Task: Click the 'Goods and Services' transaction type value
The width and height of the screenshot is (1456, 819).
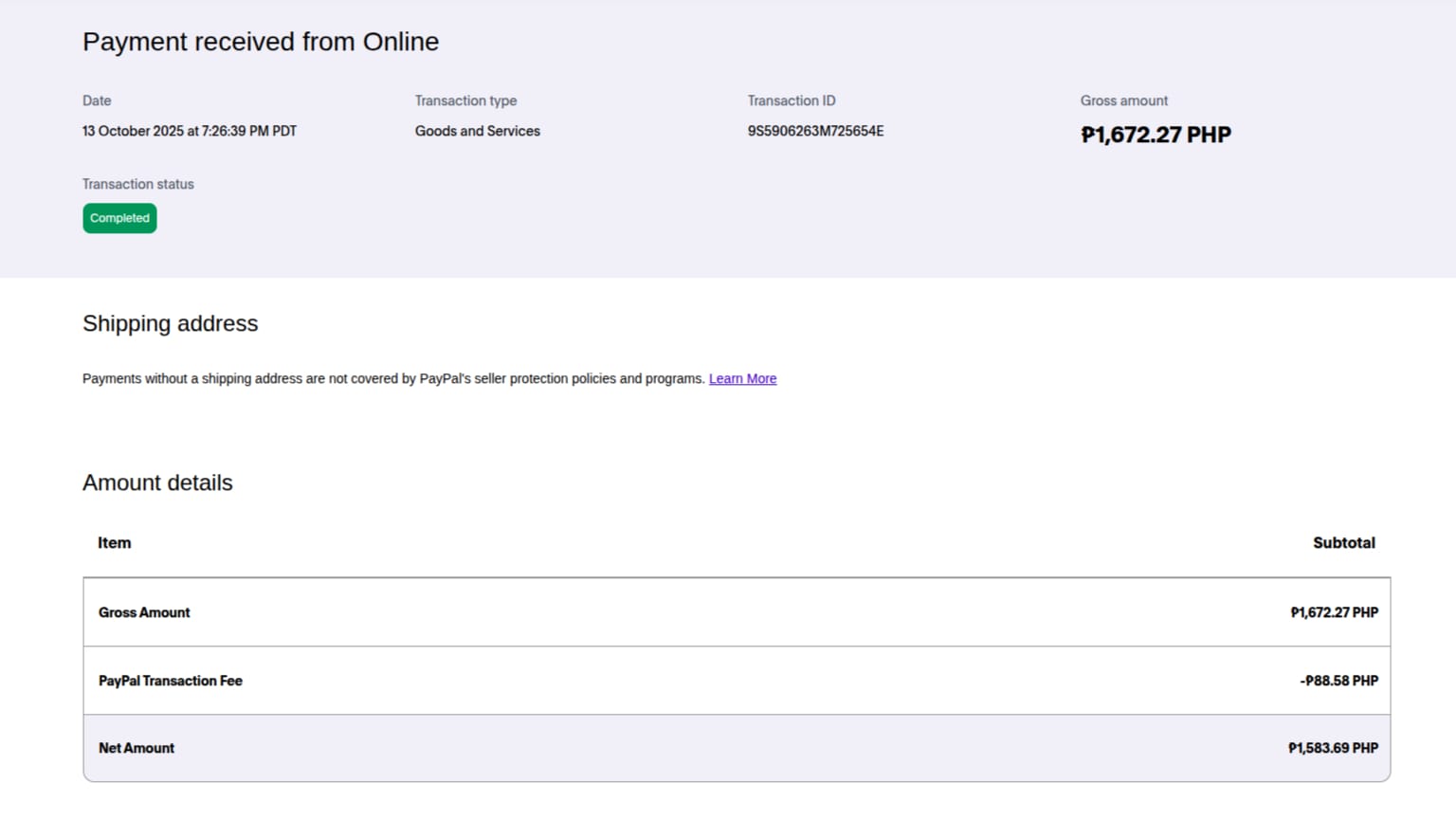Action: point(477,131)
